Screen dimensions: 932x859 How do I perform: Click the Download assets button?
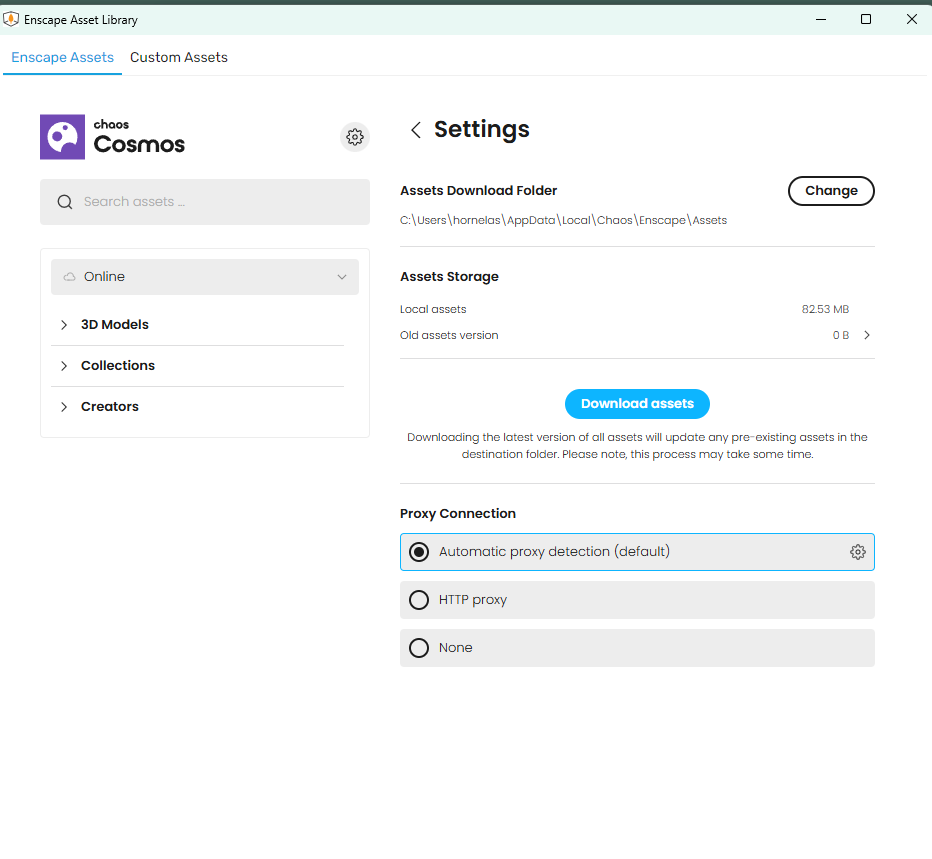click(637, 404)
